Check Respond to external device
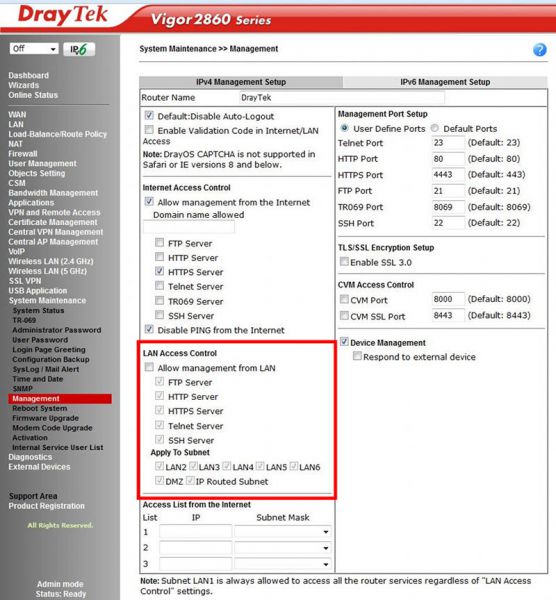The image size is (556, 600). point(357,356)
